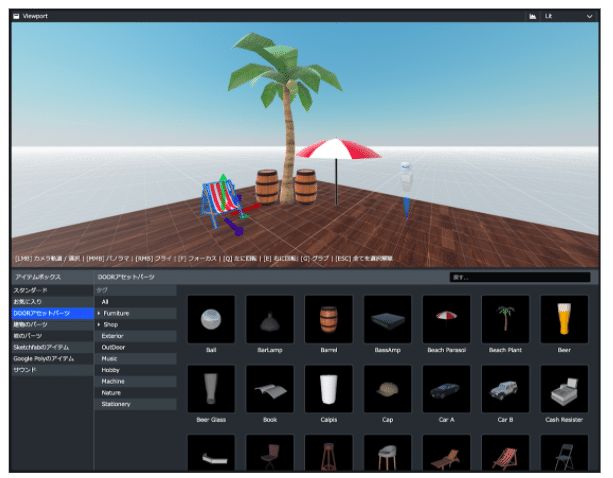Select the DOORアセットパーツ category
The image size is (613, 478).
[x=52, y=313]
